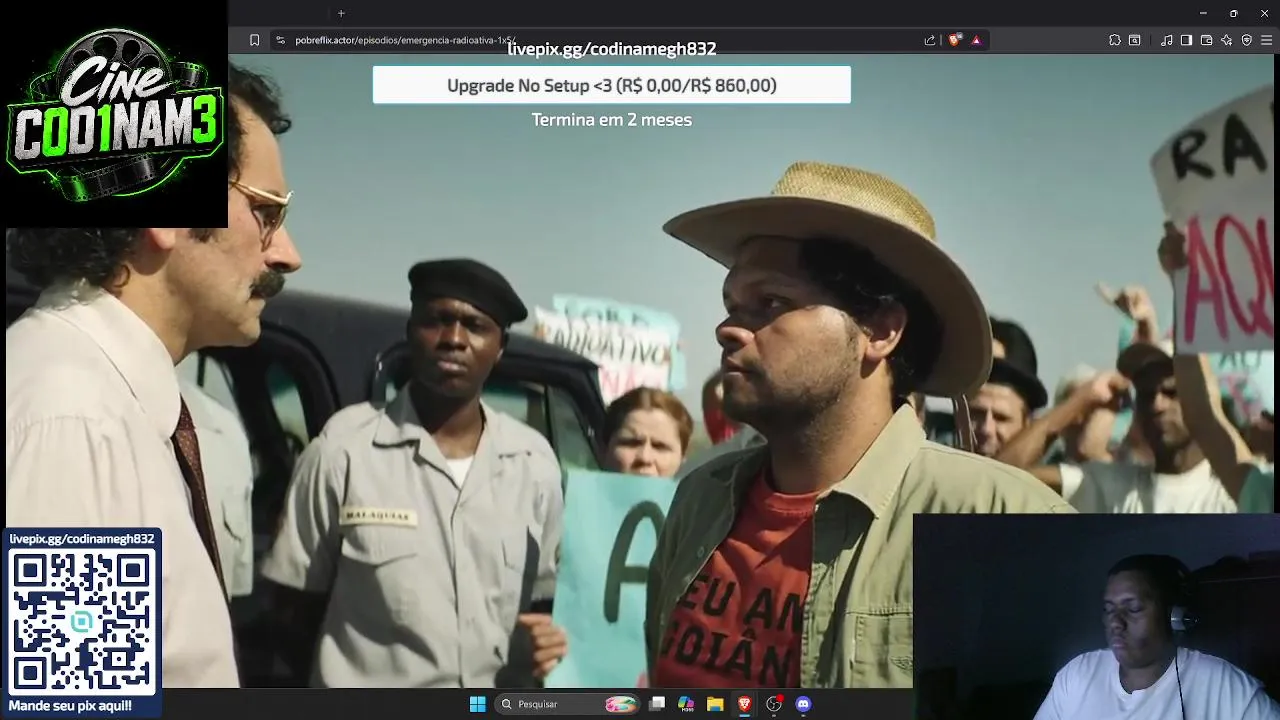
Task: Click the livepix.gg/codinamegh832 text at top center
Action: [612, 49]
